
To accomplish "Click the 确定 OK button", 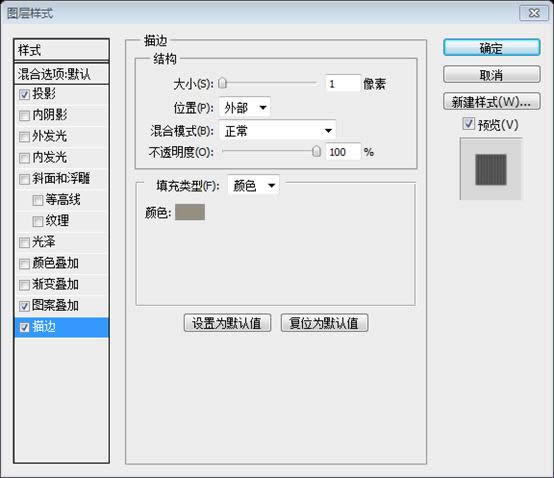I will pos(491,48).
